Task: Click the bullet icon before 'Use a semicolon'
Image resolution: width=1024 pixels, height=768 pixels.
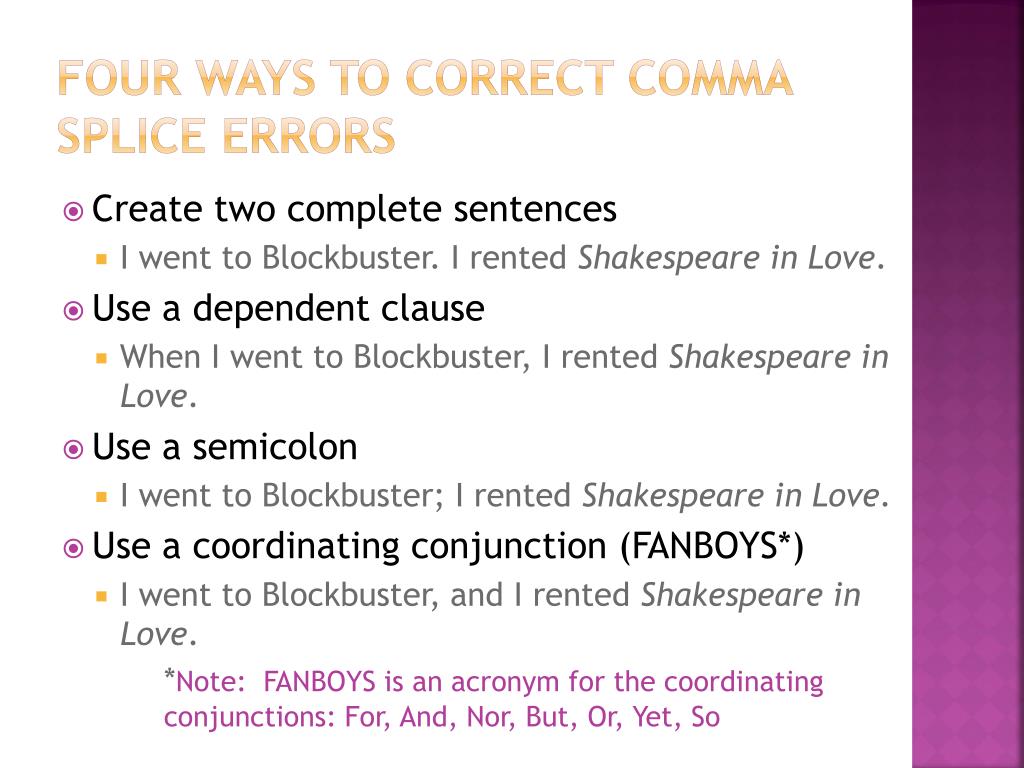Action: pyautogui.click(x=73, y=449)
